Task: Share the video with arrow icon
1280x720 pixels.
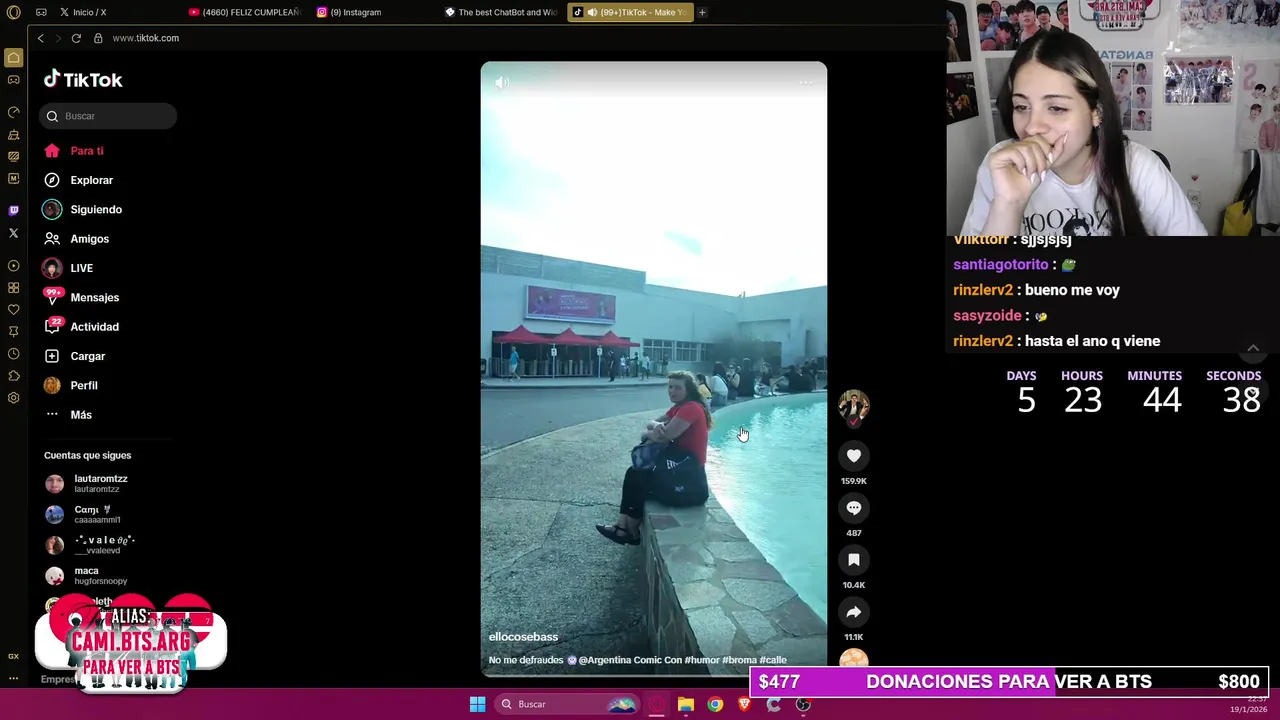Action: [x=854, y=612]
